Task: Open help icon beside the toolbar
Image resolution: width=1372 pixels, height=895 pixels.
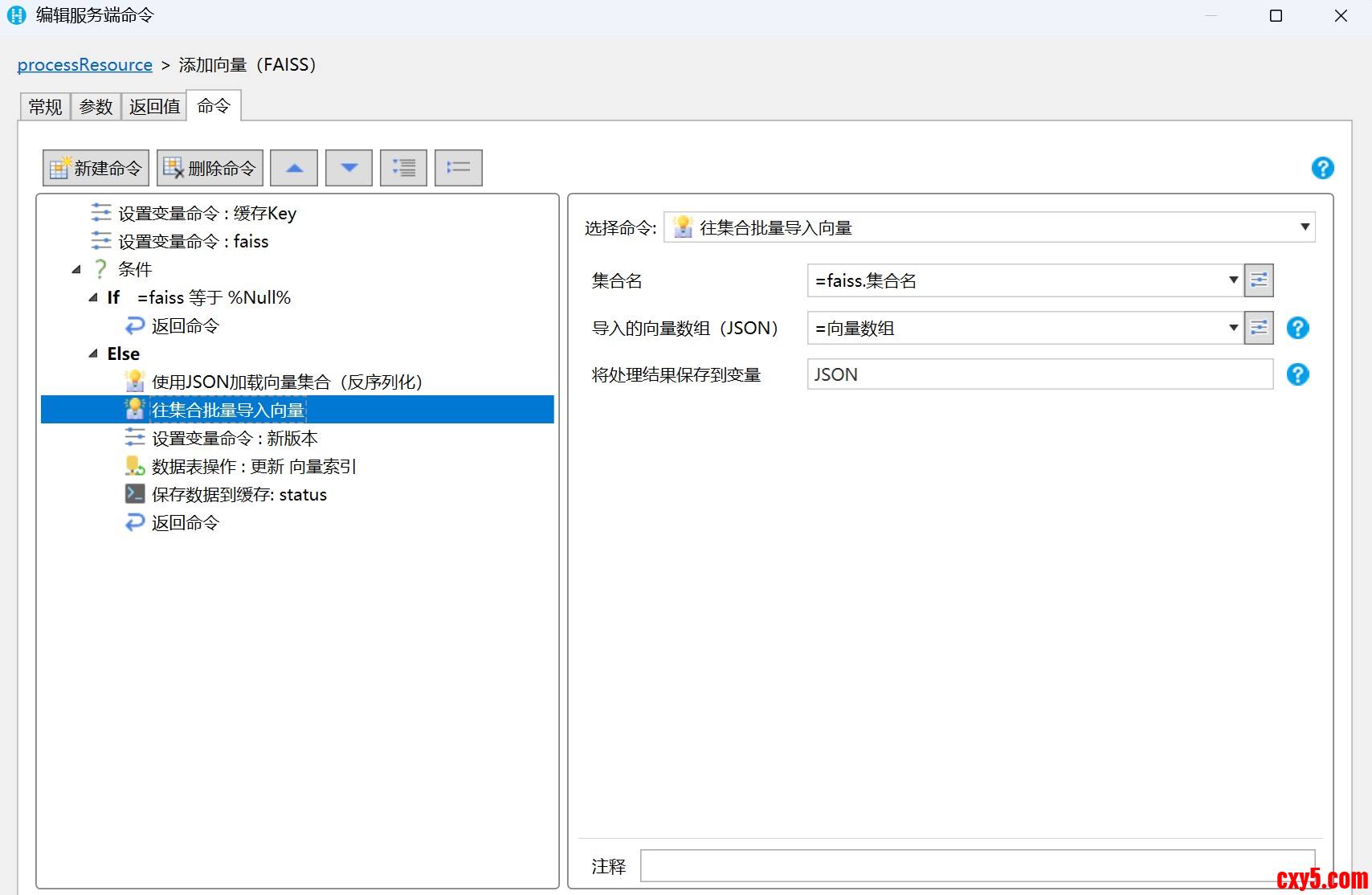Action: 1322,168
